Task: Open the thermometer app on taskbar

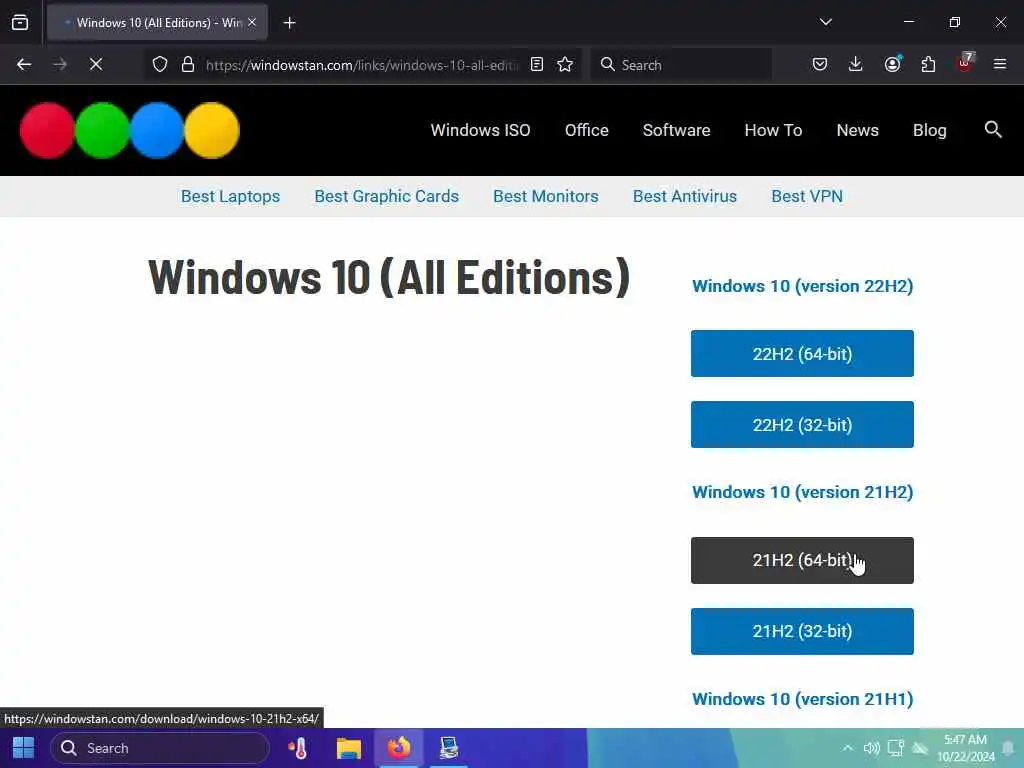Action: (298, 748)
